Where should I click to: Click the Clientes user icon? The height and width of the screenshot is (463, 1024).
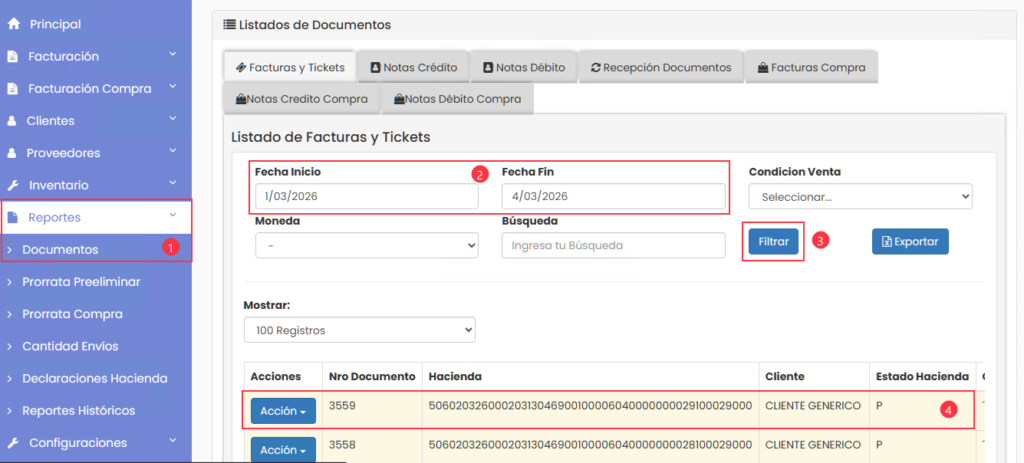pos(12,121)
